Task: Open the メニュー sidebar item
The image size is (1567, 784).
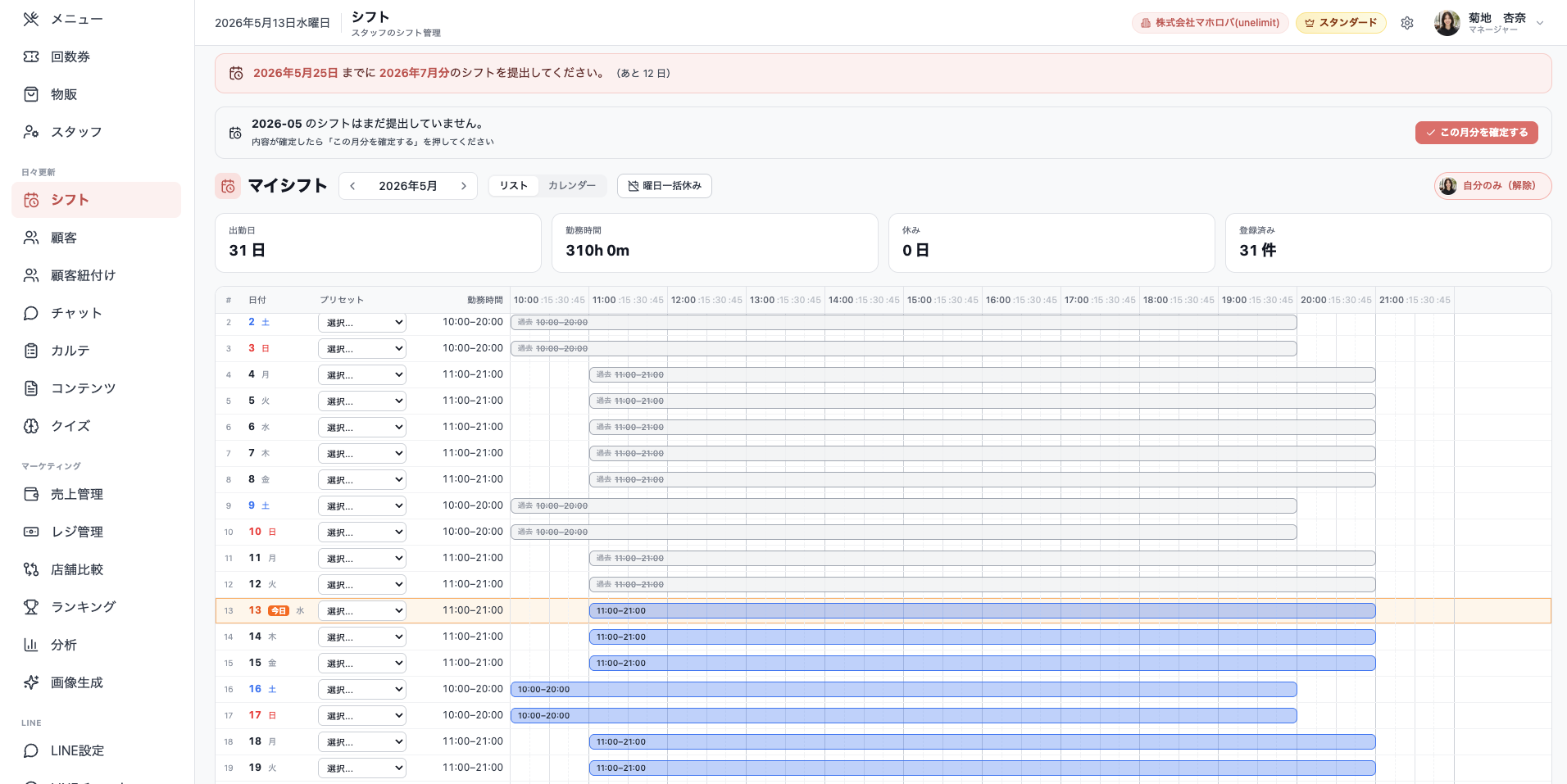Action: [96, 19]
